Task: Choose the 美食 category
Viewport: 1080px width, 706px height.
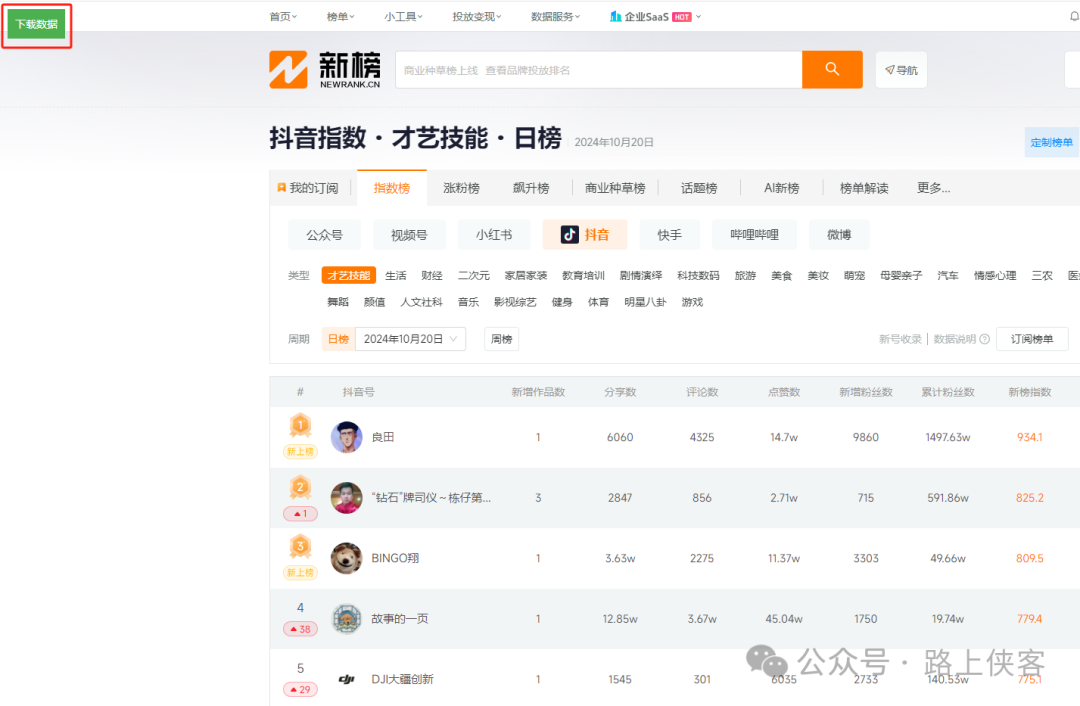Action: click(782, 276)
